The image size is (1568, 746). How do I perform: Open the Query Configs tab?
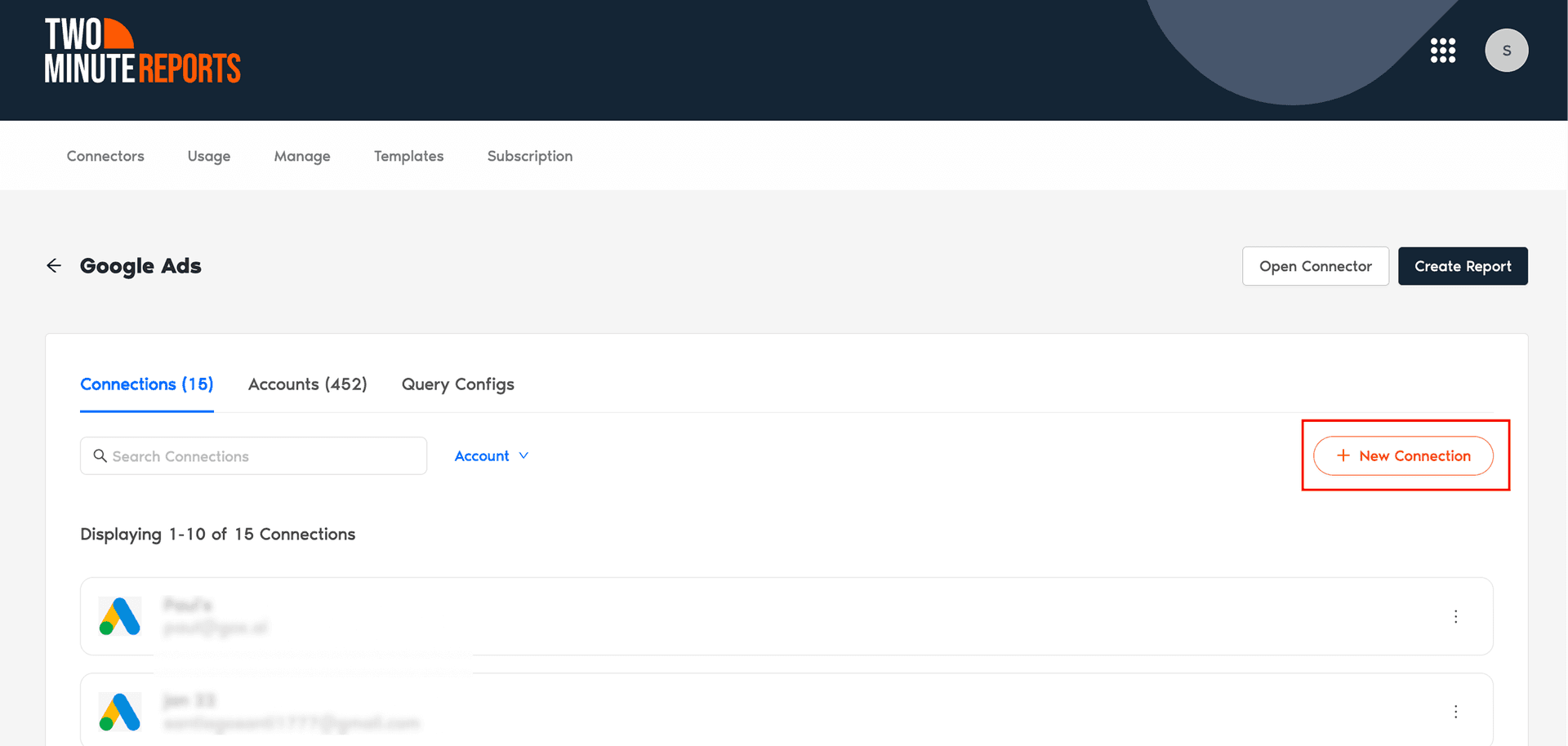click(457, 384)
